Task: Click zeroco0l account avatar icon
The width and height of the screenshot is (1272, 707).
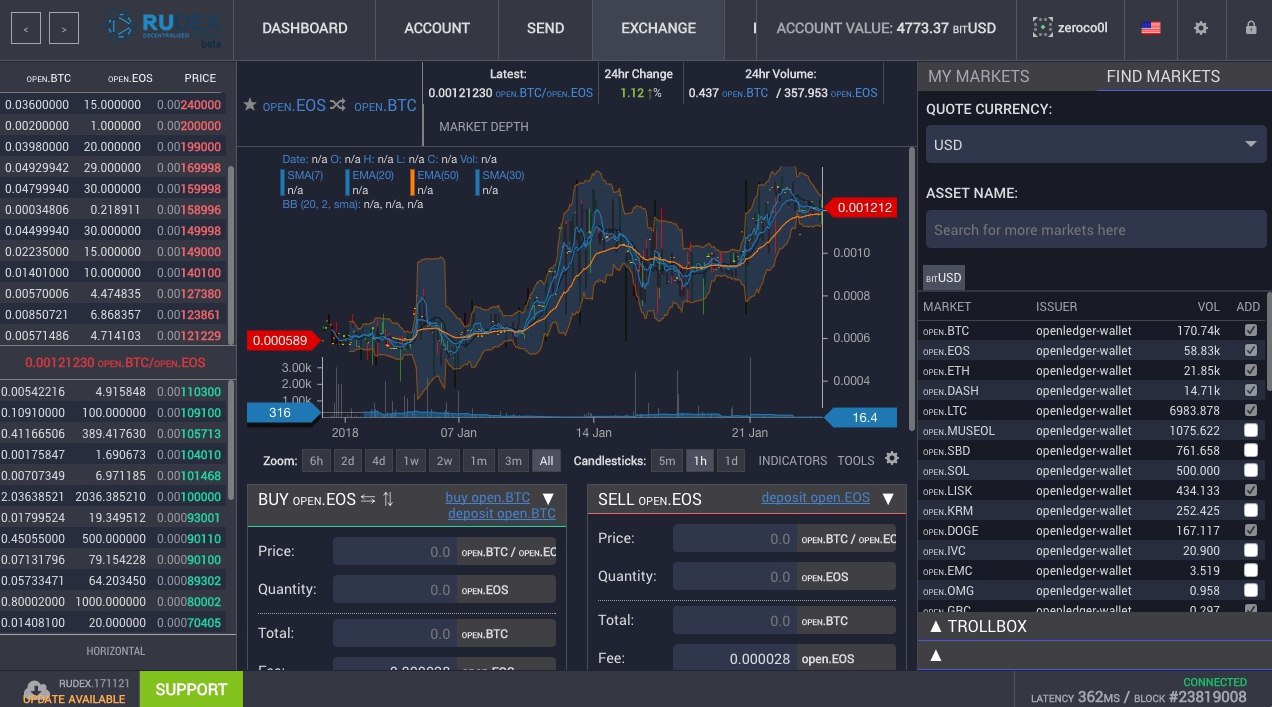Action: (x=1043, y=28)
